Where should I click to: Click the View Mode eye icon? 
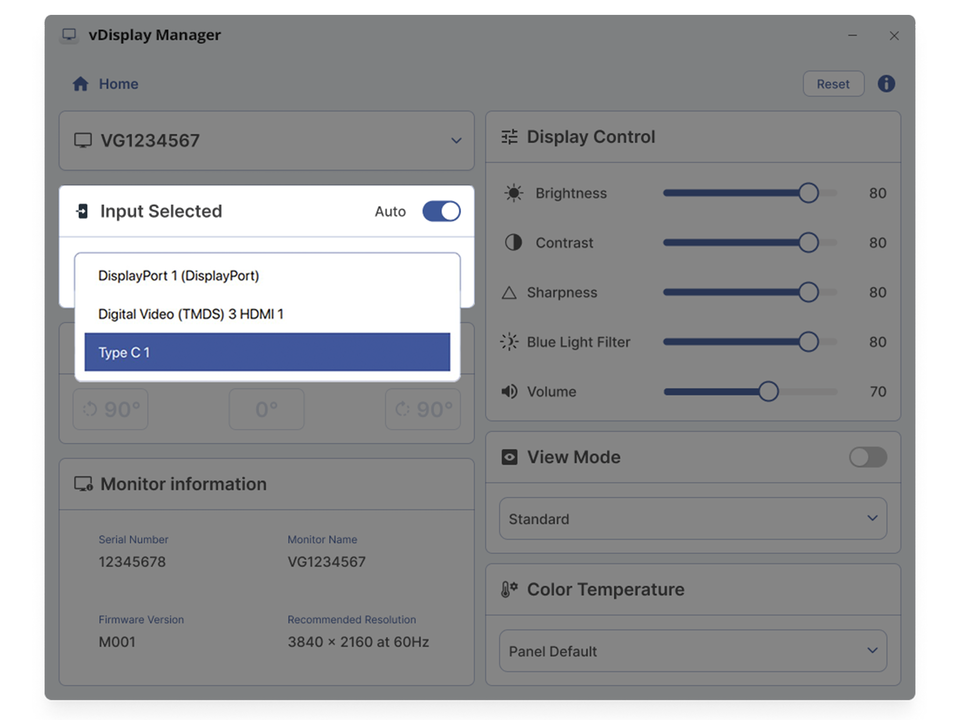[x=510, y=457]
